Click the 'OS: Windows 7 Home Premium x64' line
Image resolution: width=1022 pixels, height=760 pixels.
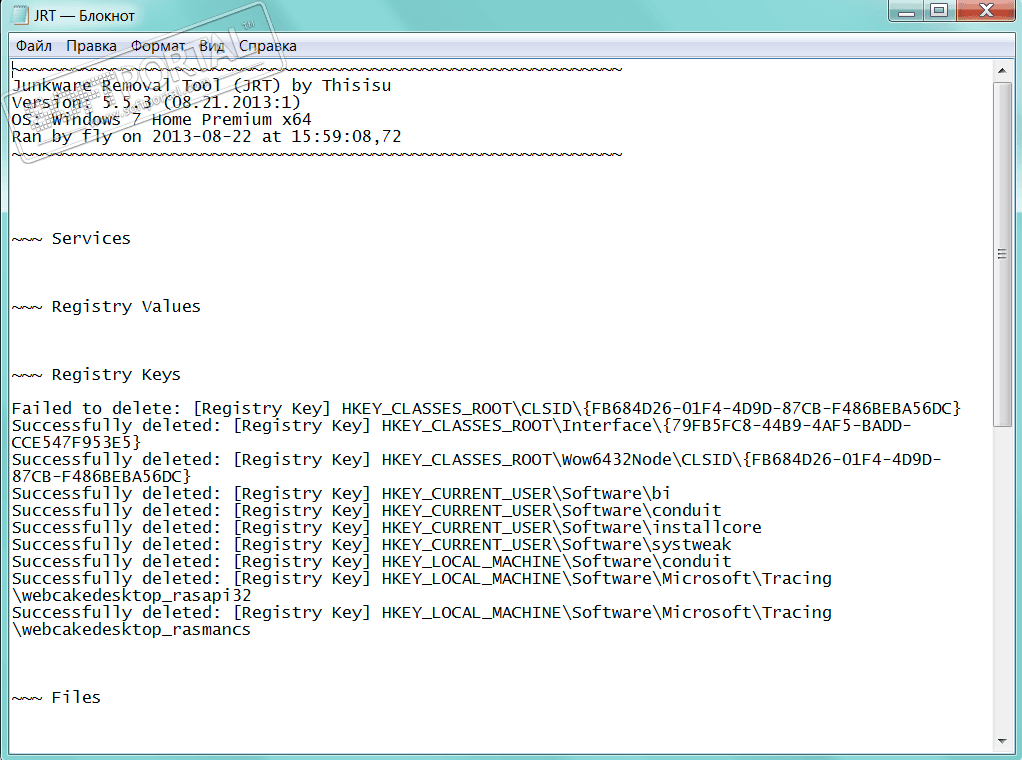click(x=162, y=119)
